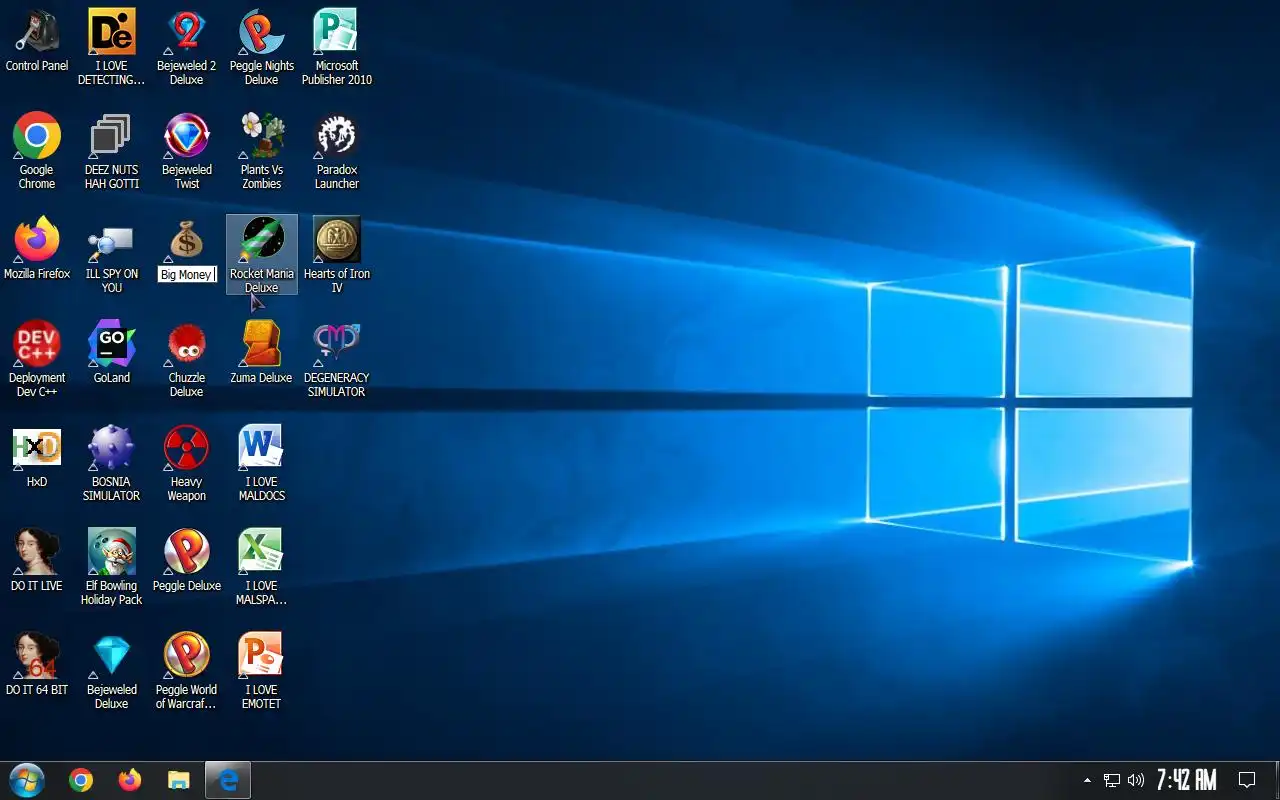This screenshot has width=1280, height=800.
Task: Open File Explorer from the taskbar
Action: pos(179,780)
